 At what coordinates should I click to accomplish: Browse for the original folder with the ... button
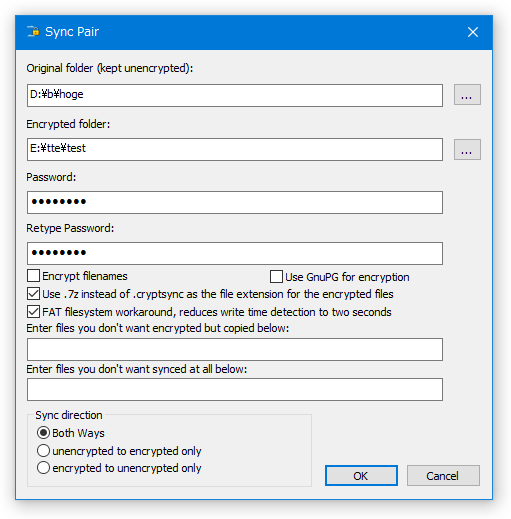coord(467,95)
